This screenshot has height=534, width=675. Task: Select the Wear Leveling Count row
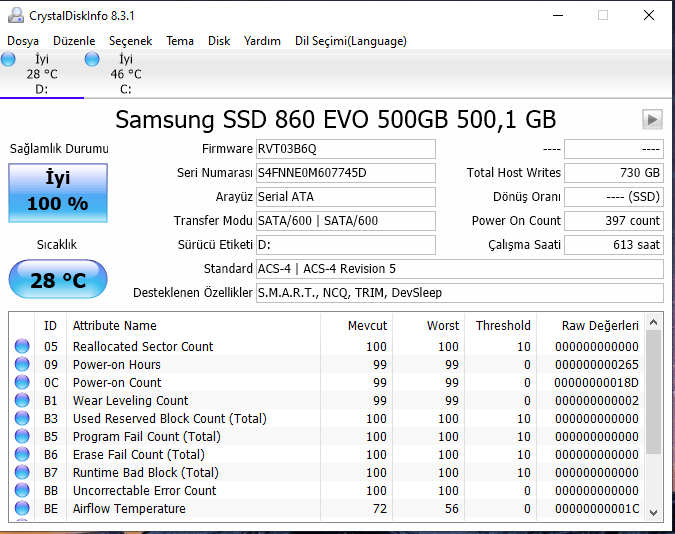327,400
